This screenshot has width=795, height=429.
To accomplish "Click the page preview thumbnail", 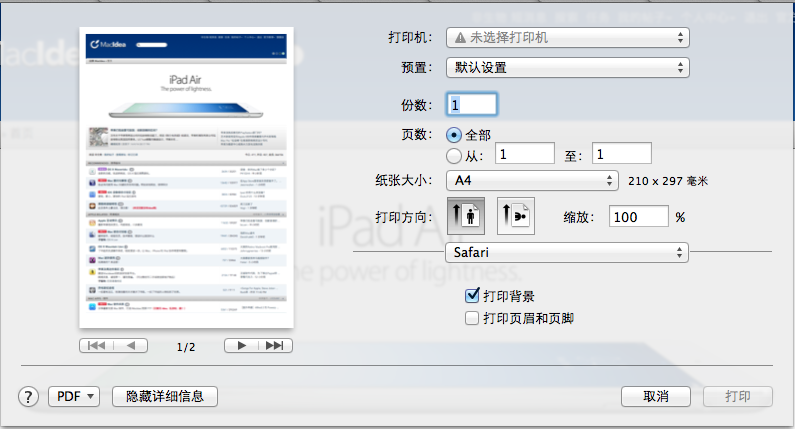I will (x=187, y=177).
